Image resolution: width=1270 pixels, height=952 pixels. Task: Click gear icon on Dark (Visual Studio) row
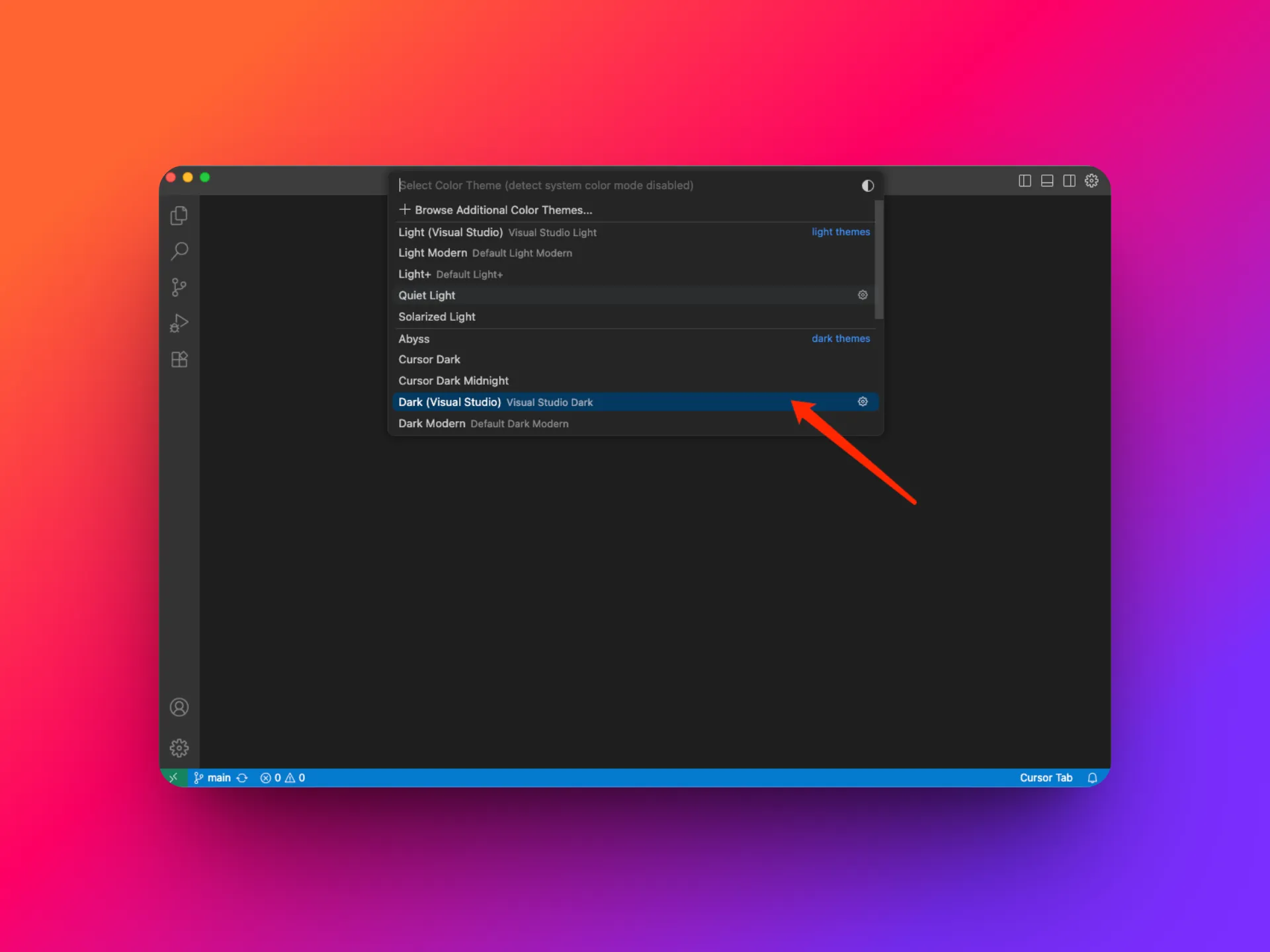pos(863,401)
